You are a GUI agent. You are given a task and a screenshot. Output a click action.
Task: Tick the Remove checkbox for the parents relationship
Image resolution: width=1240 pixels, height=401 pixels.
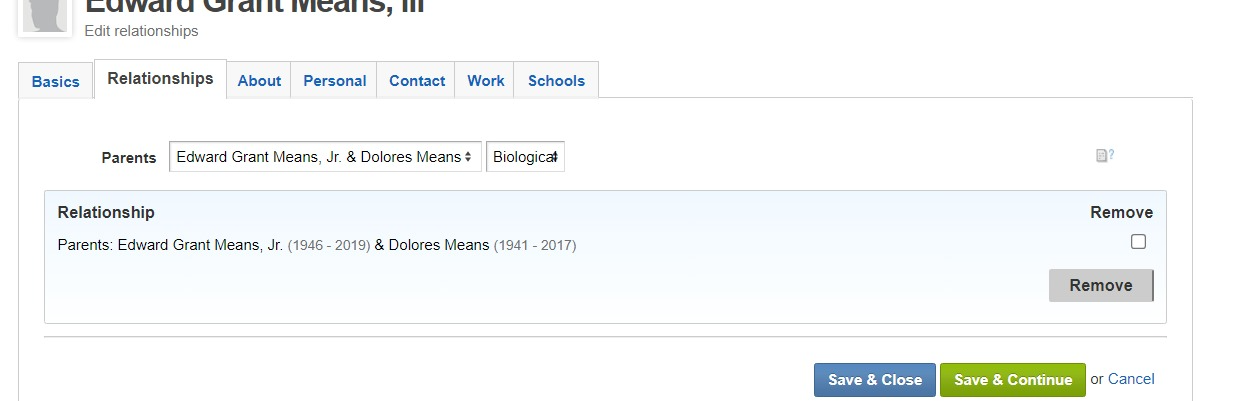[x=1138, y=242]
